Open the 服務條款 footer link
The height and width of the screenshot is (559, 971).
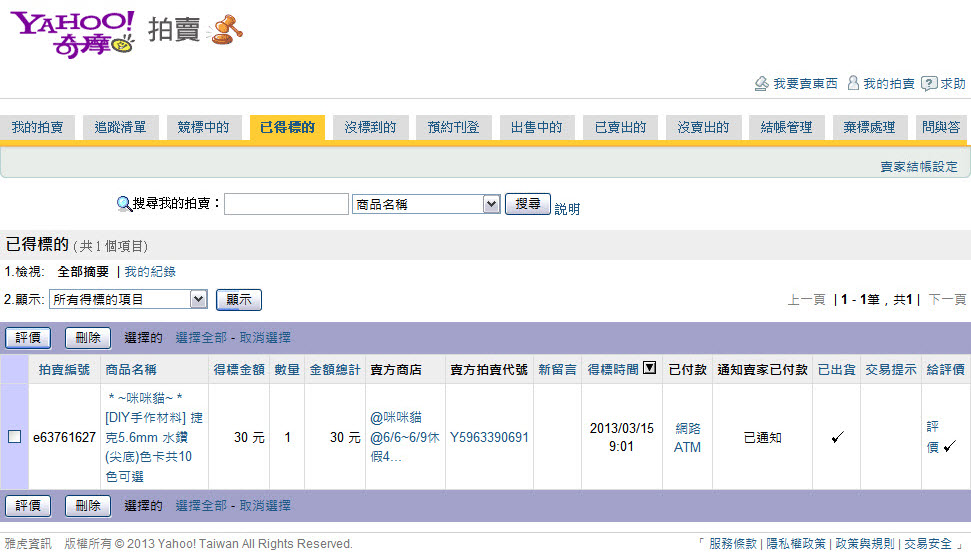tap(733, 544)
